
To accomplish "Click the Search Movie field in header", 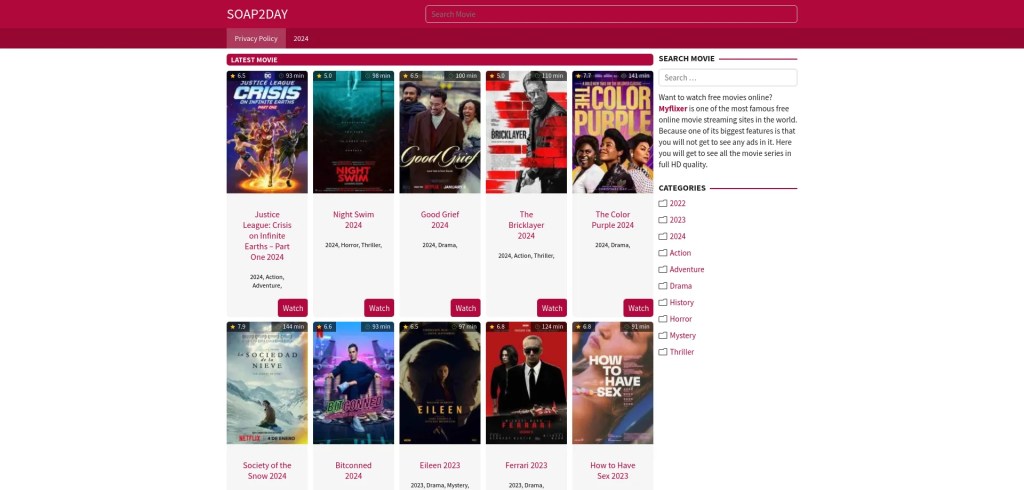I will coord(610,14).
